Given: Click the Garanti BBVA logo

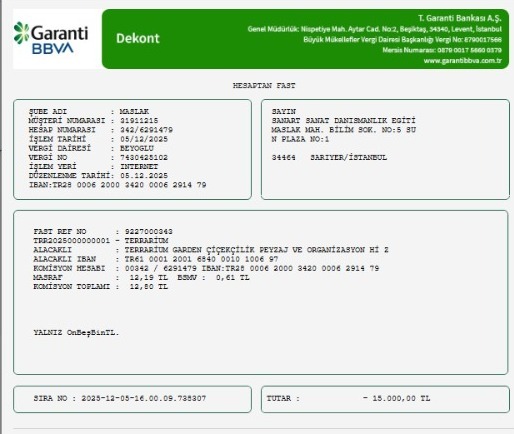Looking at the screenshot, I should [51, 38].
